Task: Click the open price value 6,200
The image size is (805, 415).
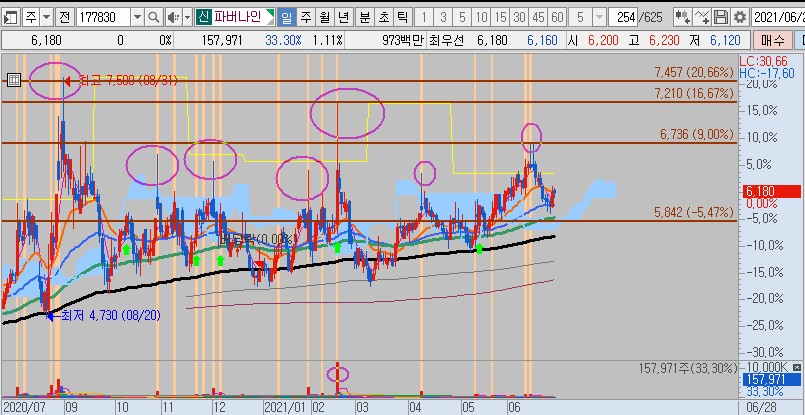Action: coord(603,40)
